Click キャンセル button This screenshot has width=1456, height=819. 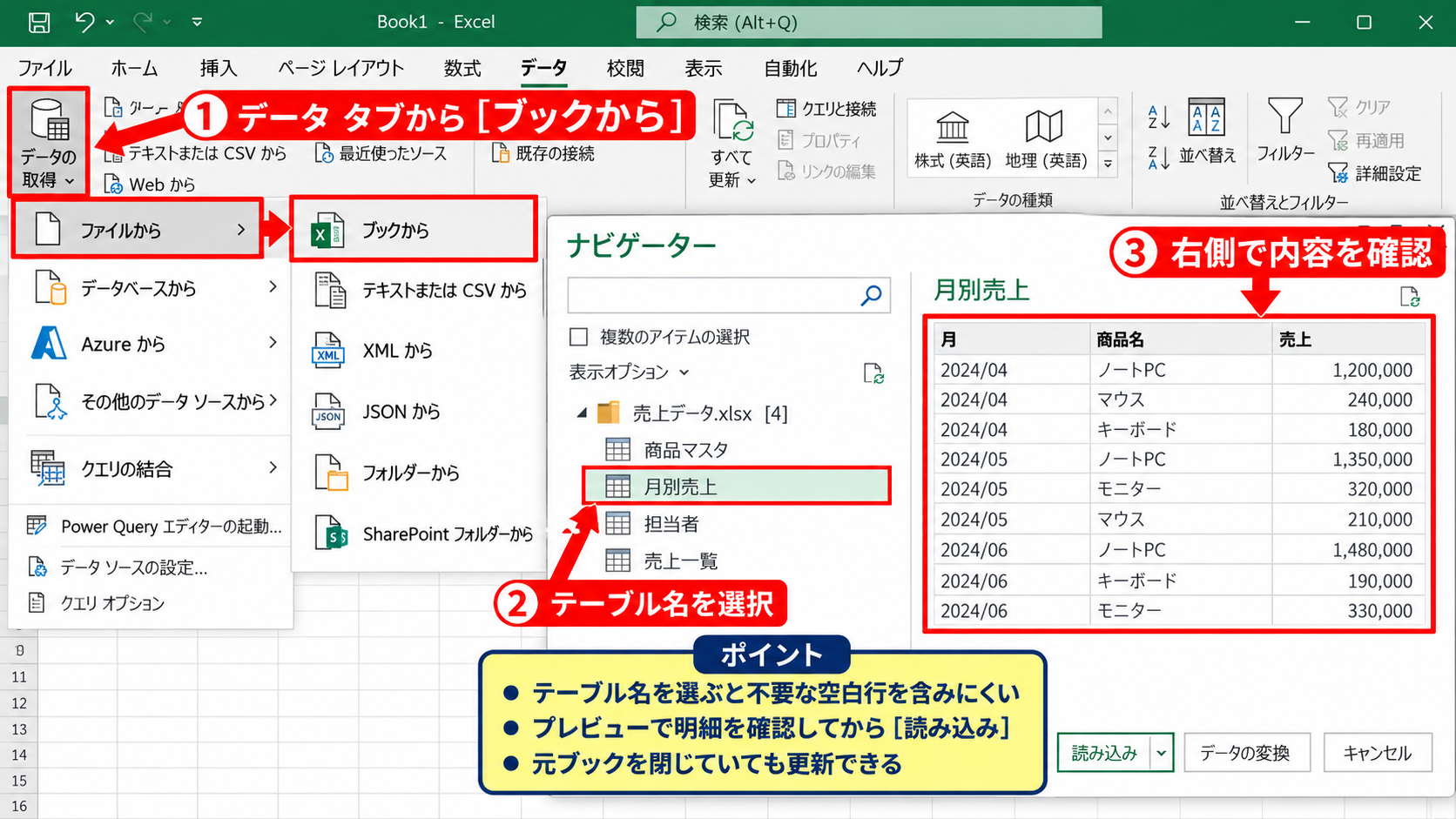pyautogui.click(x=1378, y=754)
